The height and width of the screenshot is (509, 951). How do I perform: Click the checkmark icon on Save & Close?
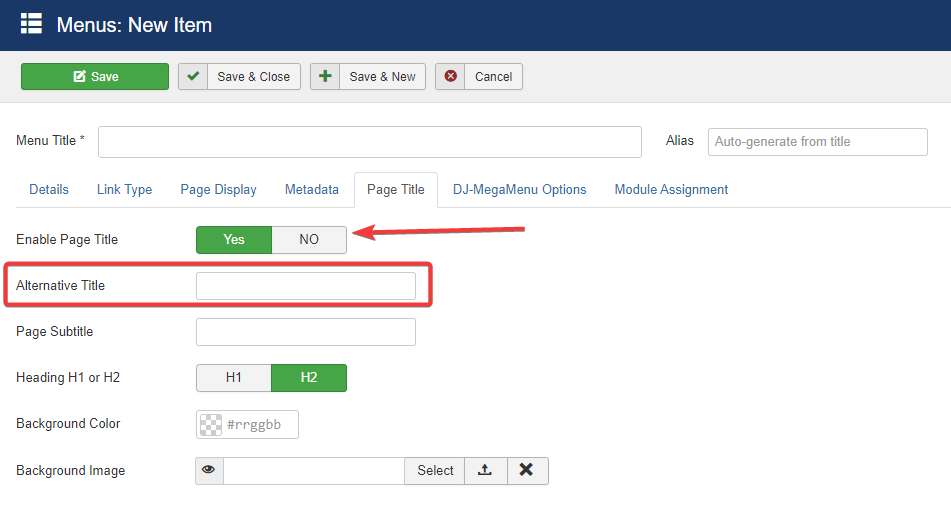click(193, 77)
